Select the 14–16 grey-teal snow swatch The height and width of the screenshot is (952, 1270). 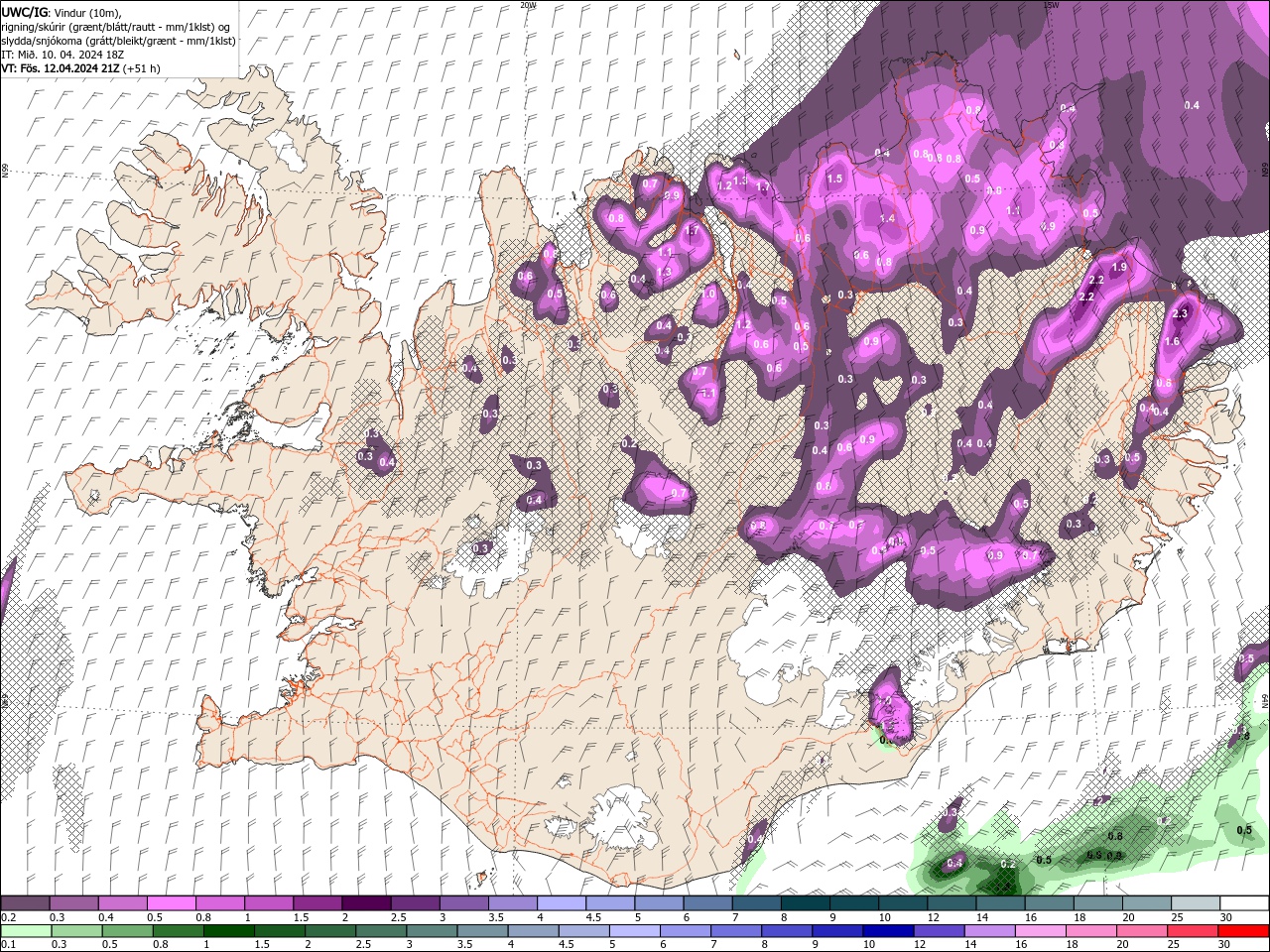[x=1000, y=903]
